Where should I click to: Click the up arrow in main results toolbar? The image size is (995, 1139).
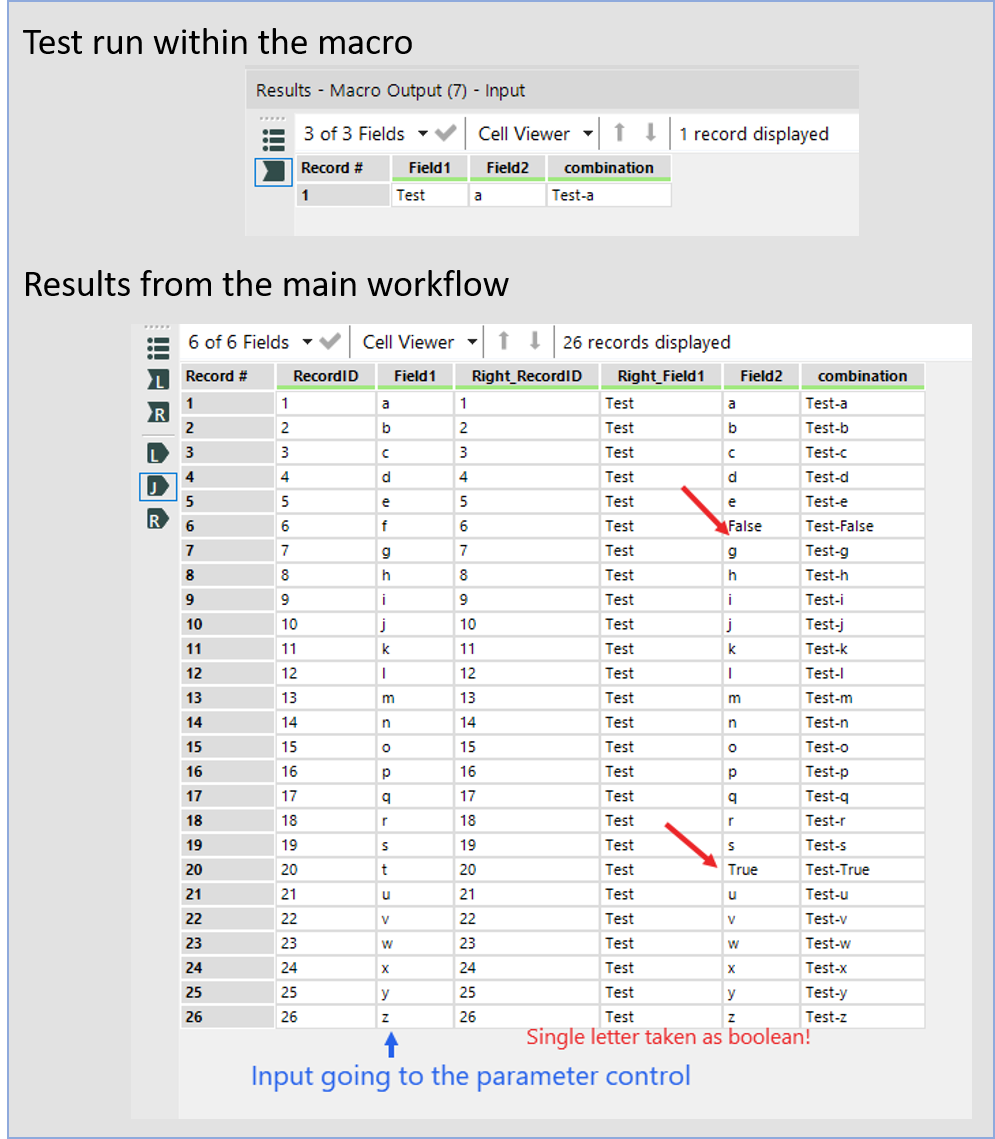click(503, 341)
